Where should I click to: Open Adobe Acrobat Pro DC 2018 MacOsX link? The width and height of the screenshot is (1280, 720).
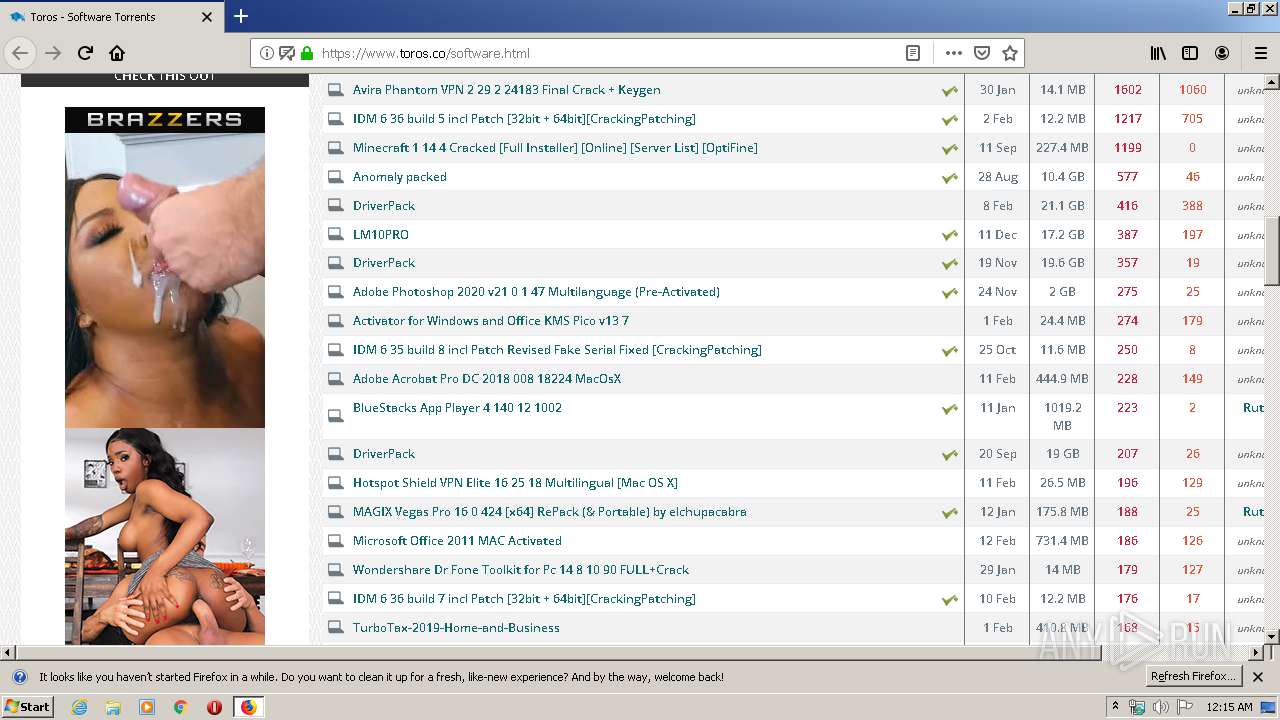[x=487, y=379]
